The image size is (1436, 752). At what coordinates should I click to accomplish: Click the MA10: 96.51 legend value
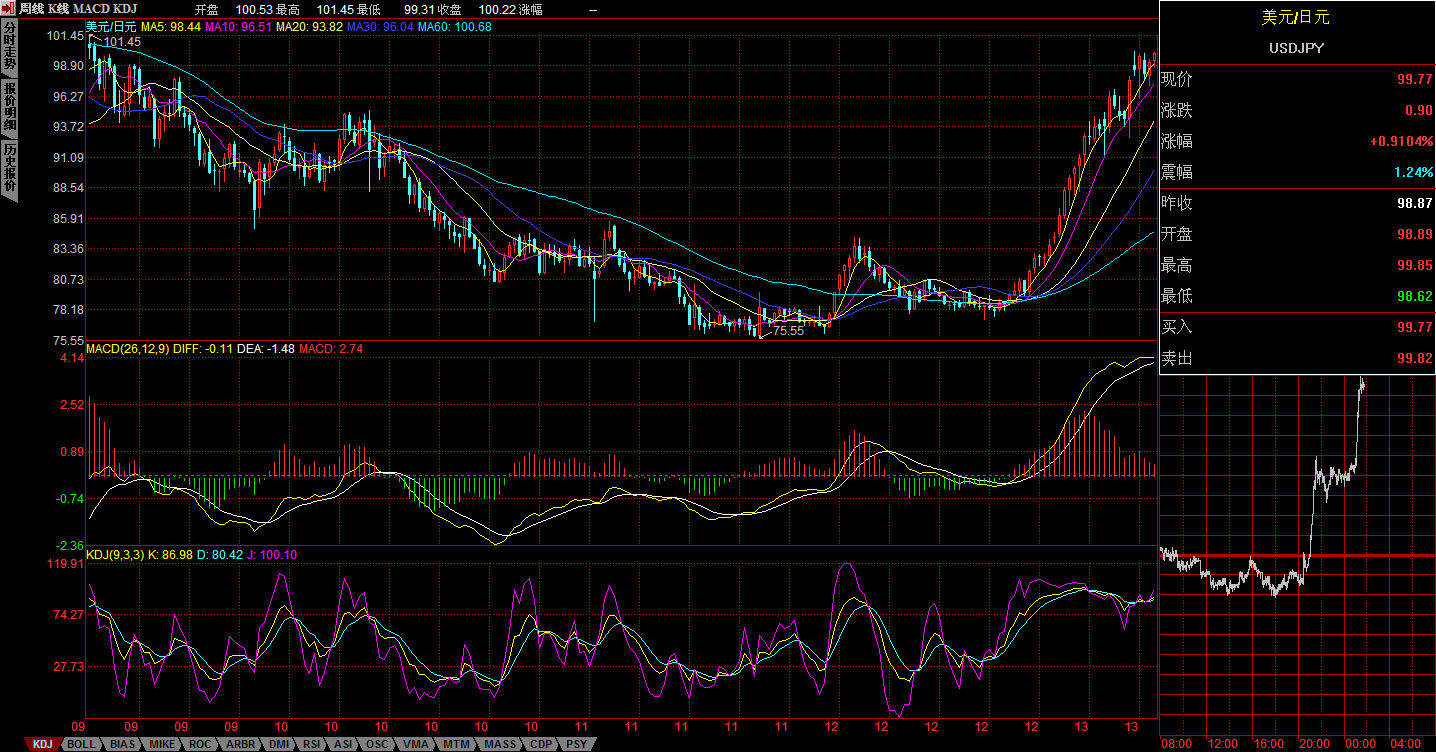point(238,26)
